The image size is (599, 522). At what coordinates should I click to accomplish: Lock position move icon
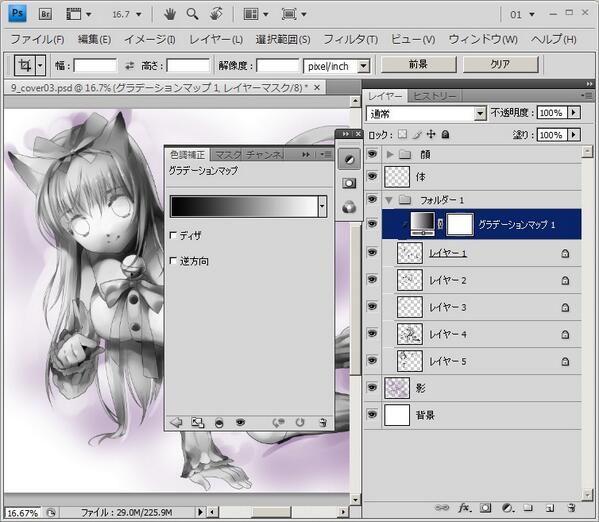click(431, 135)
